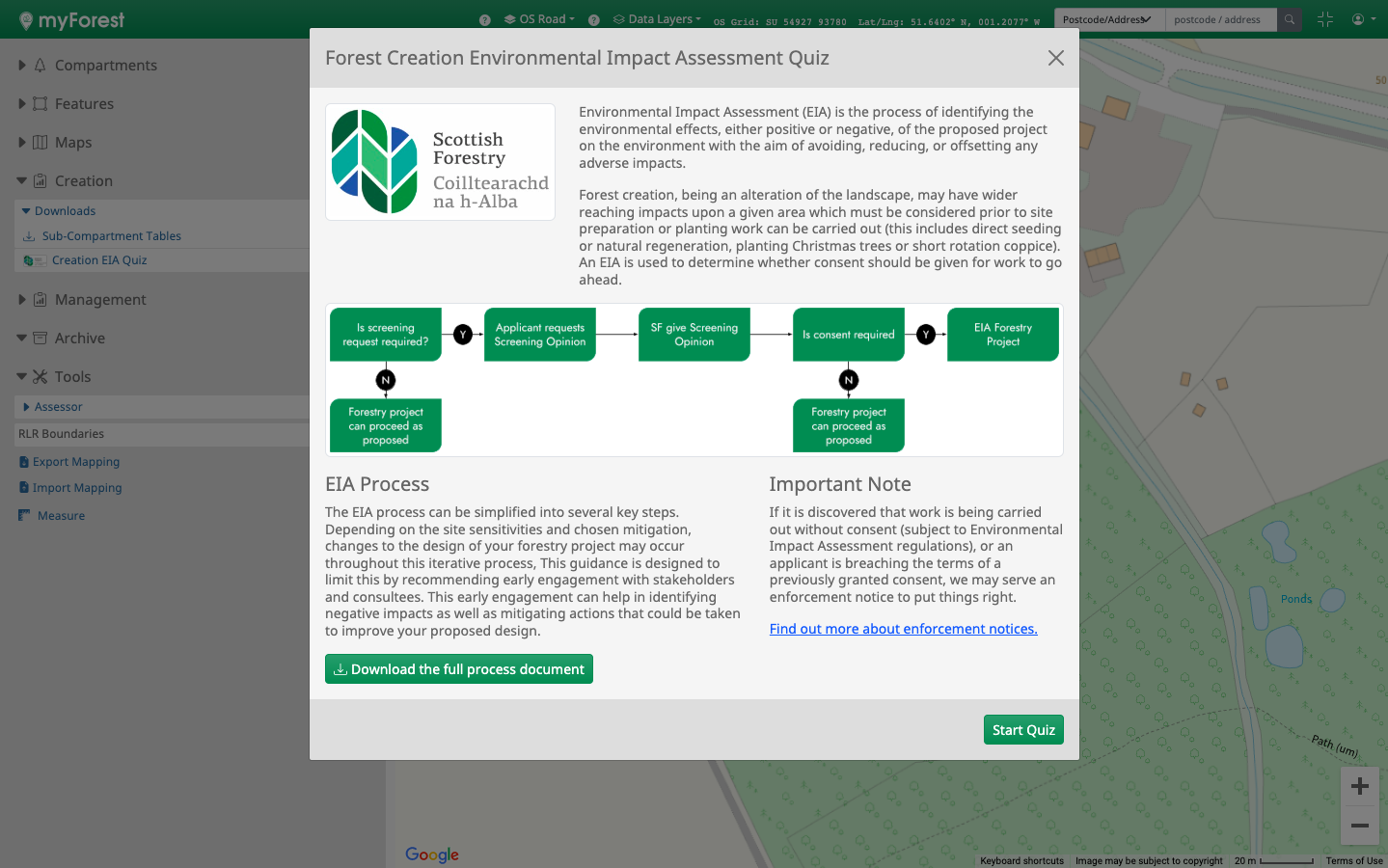Viewport: 1388px width, 868px height.
Task: Open the OS Road basemap dropdown
Action: [540, 19]
